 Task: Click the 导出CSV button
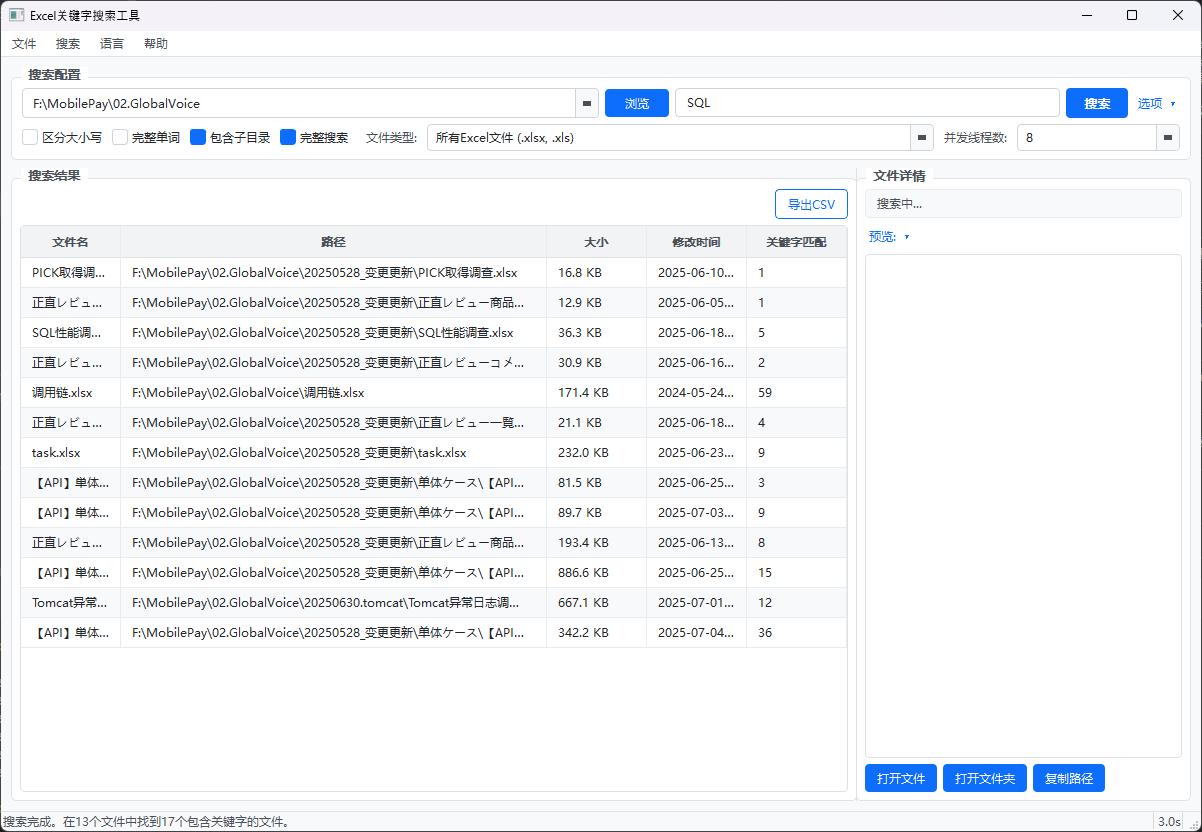coord(811,204)
